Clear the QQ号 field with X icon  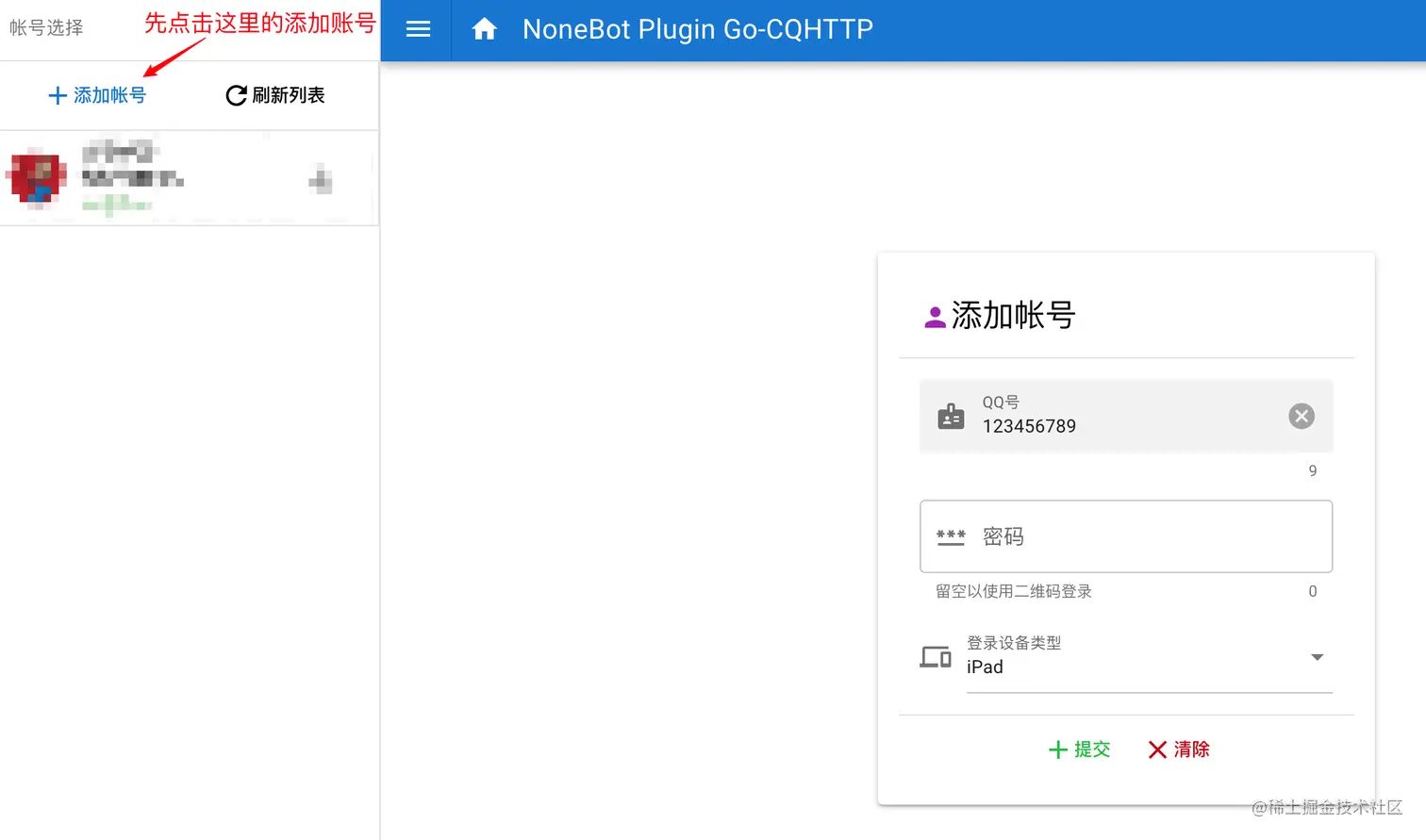pyautogui.click(x=1302, y=416)
